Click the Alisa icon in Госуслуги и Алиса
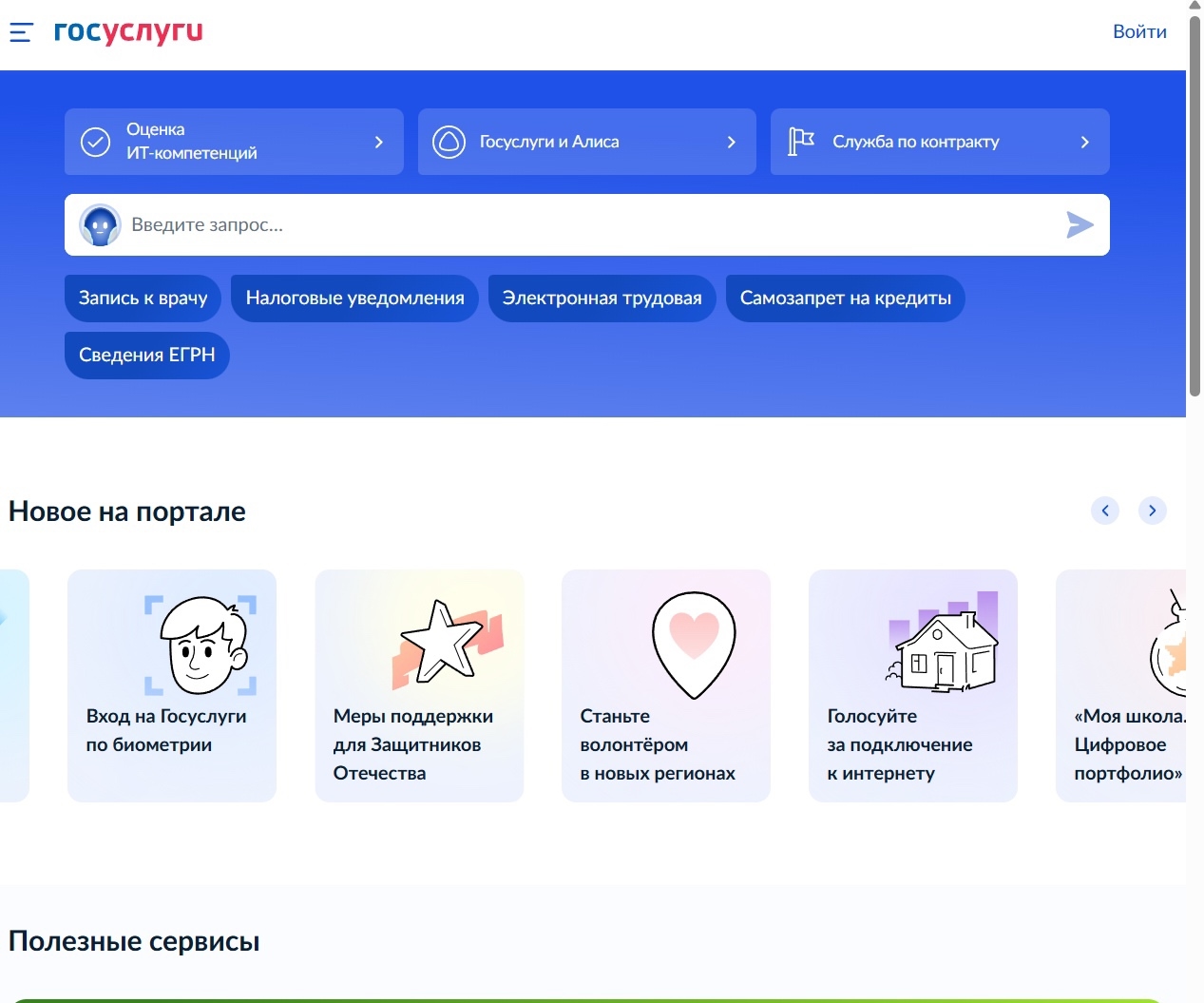This screenshot has height=1003, width=1204. (x=449, y=142)
